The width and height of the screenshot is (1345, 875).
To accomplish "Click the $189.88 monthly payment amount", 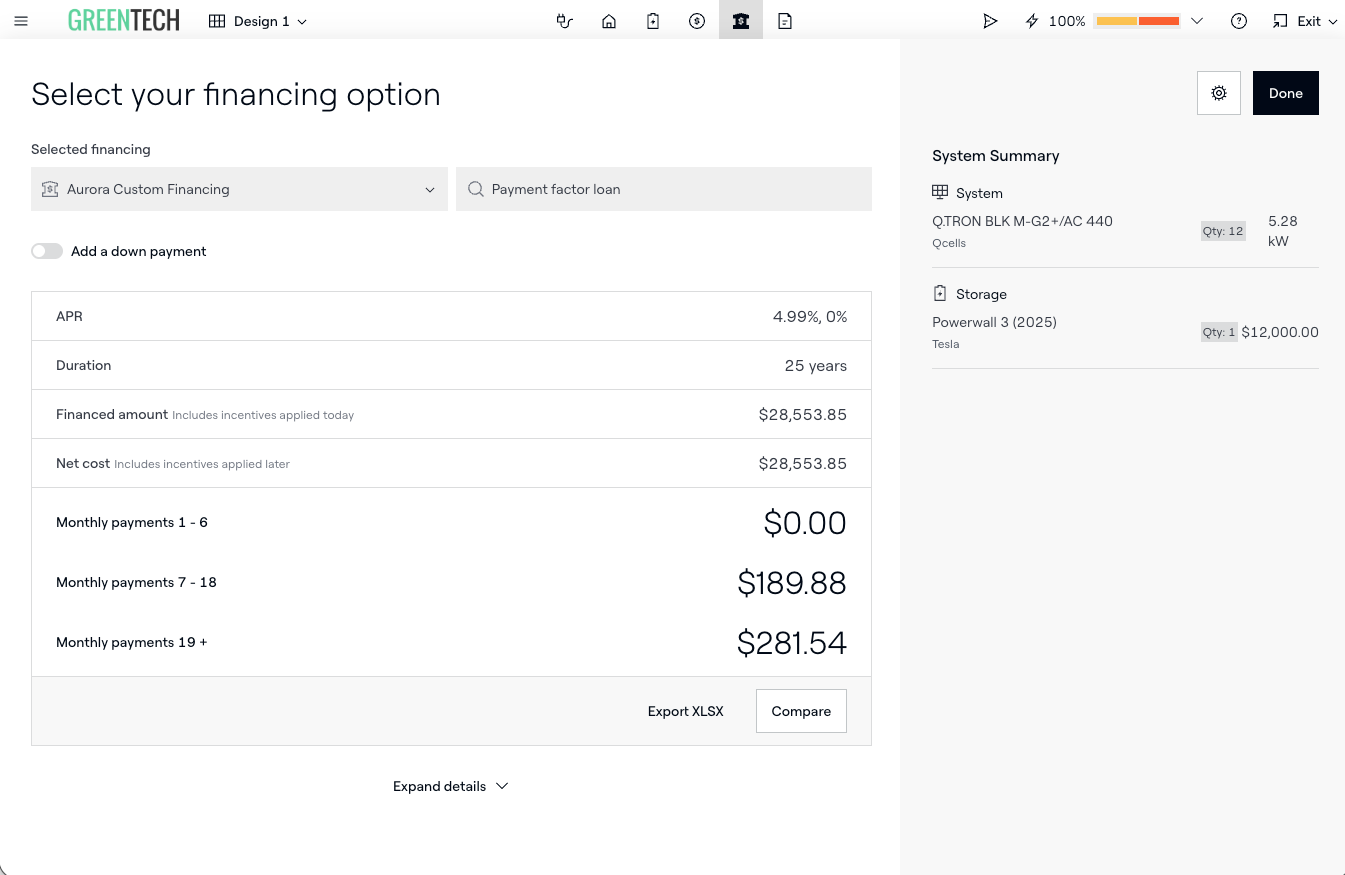I will click(792, 583).
